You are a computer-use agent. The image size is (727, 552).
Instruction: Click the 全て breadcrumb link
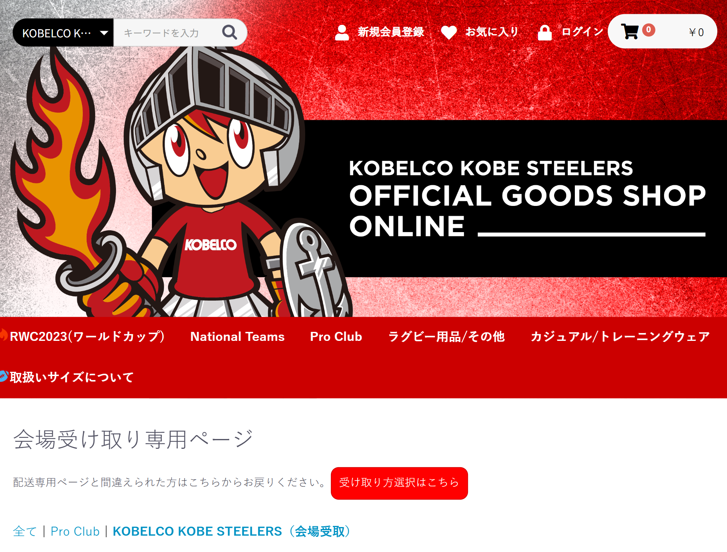(25, 531)
